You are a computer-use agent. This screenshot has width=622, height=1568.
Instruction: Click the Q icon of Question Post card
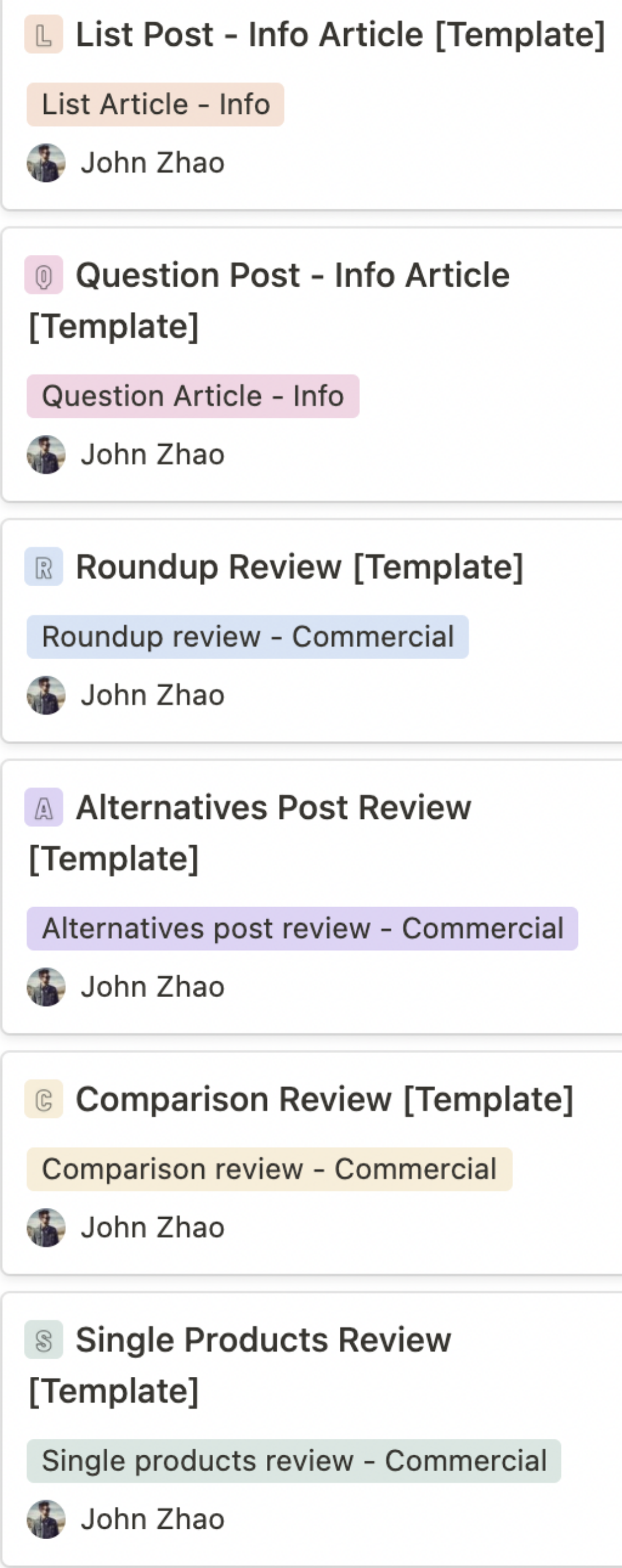click(x=43, y=275)
